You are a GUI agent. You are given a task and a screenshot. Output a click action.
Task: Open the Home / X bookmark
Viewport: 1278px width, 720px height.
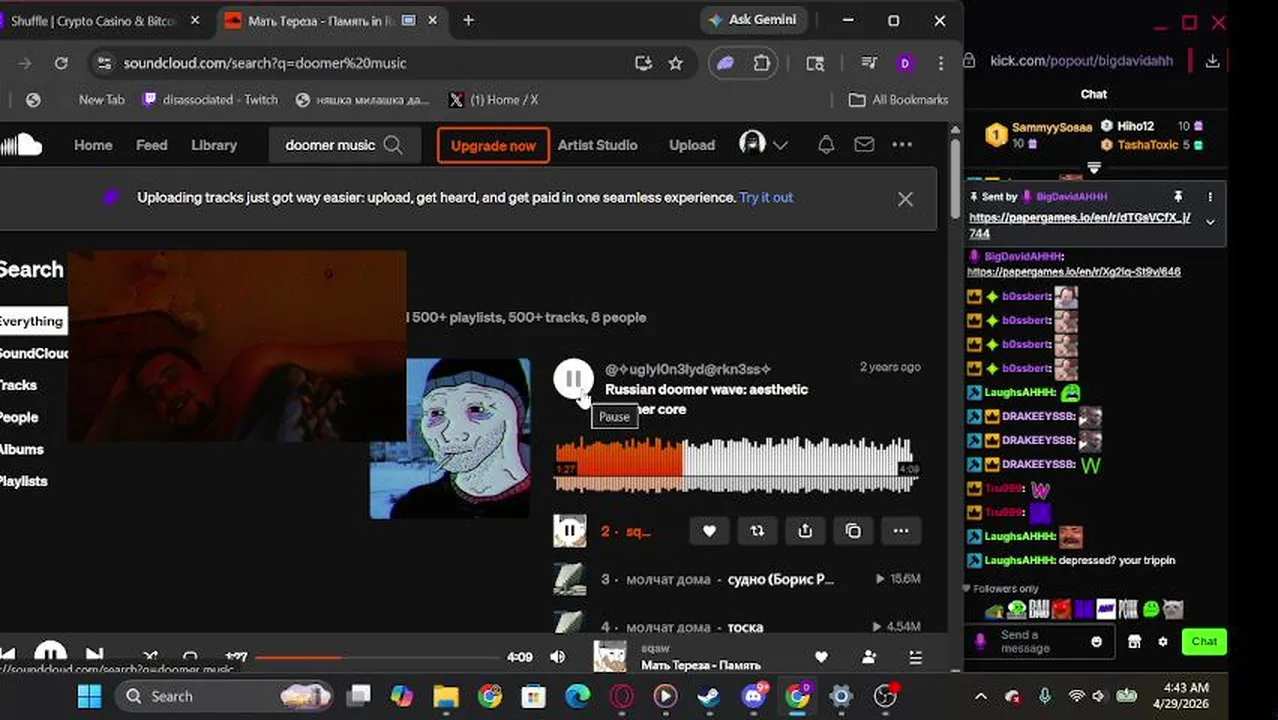[494, 100]
